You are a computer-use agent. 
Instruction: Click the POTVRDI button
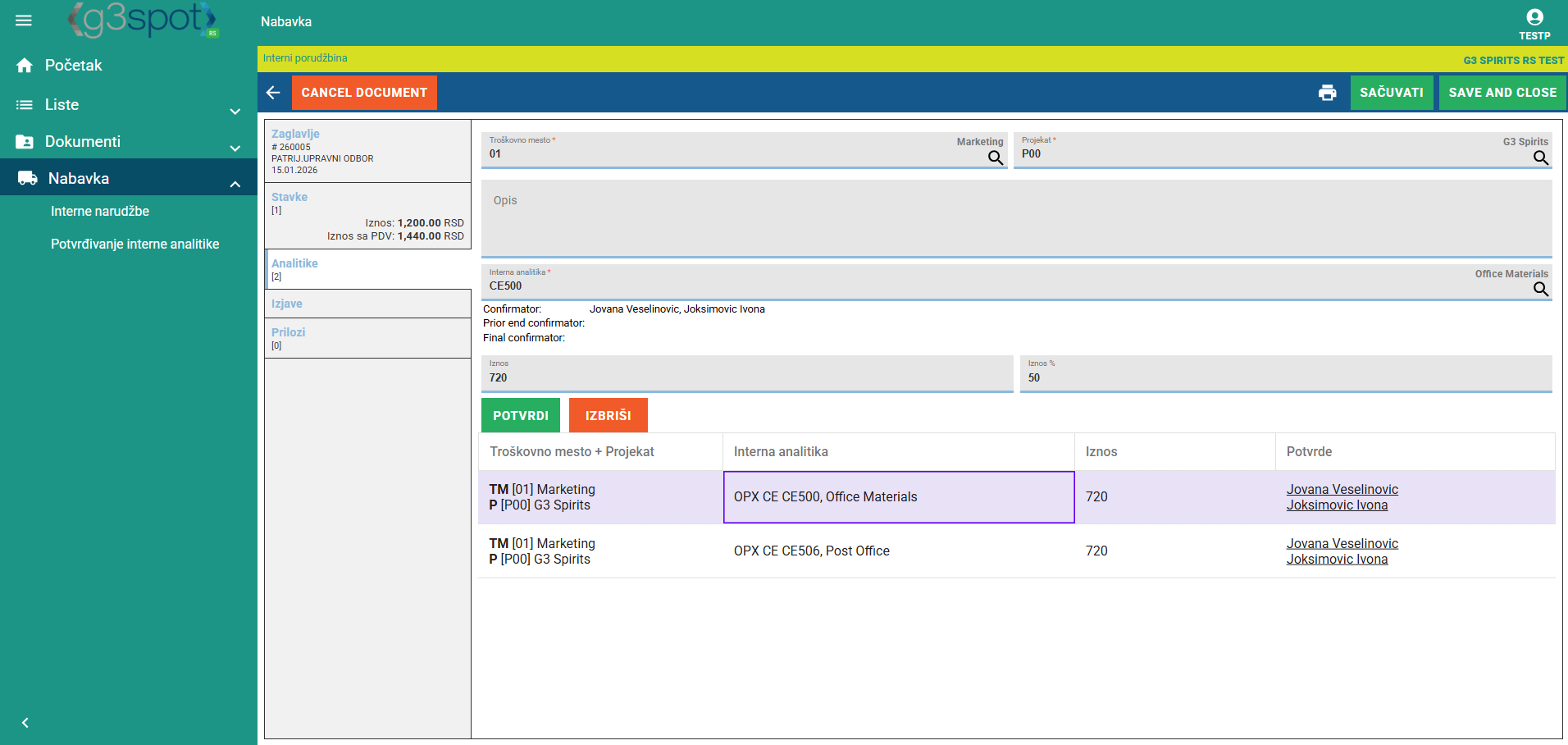click(x=520, y=415)
